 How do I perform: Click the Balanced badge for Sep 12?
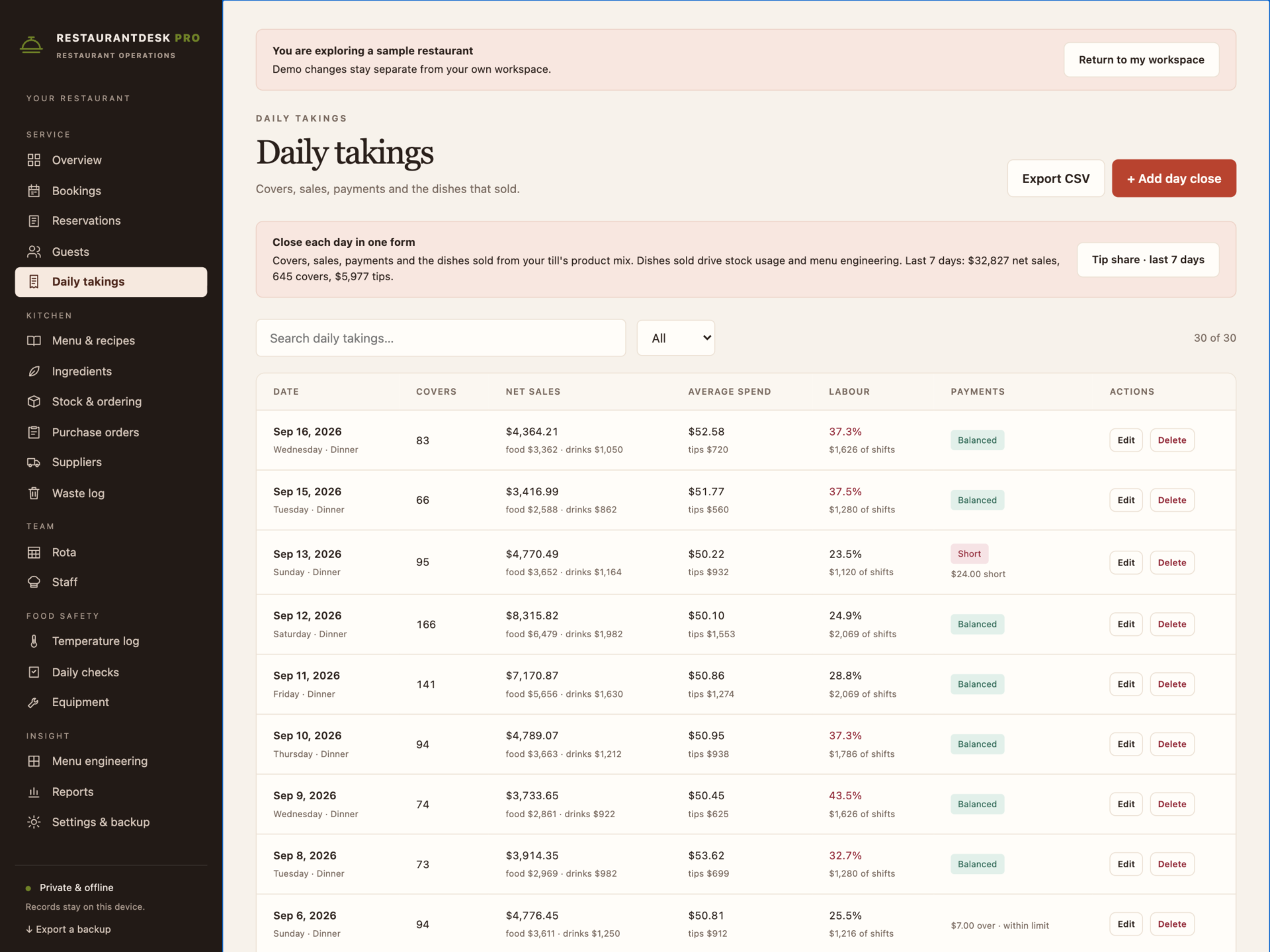[977, 624]
